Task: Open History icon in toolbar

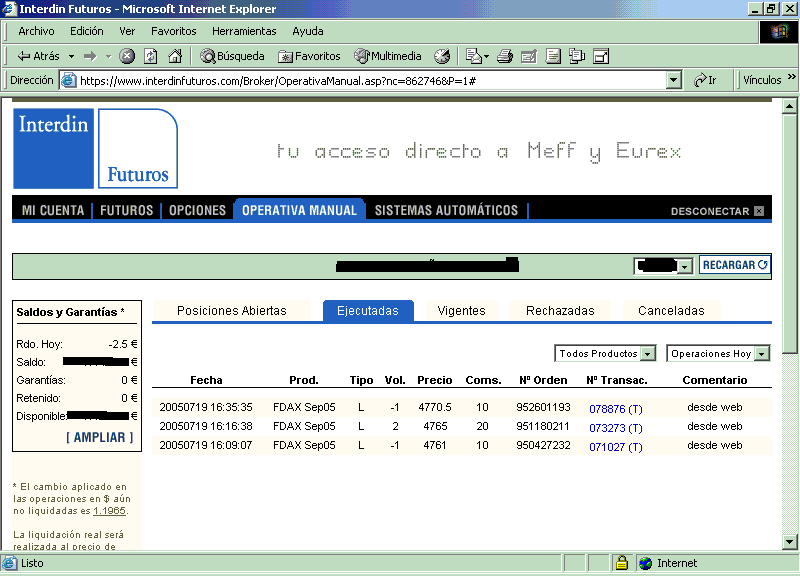Action: point(442,56)
